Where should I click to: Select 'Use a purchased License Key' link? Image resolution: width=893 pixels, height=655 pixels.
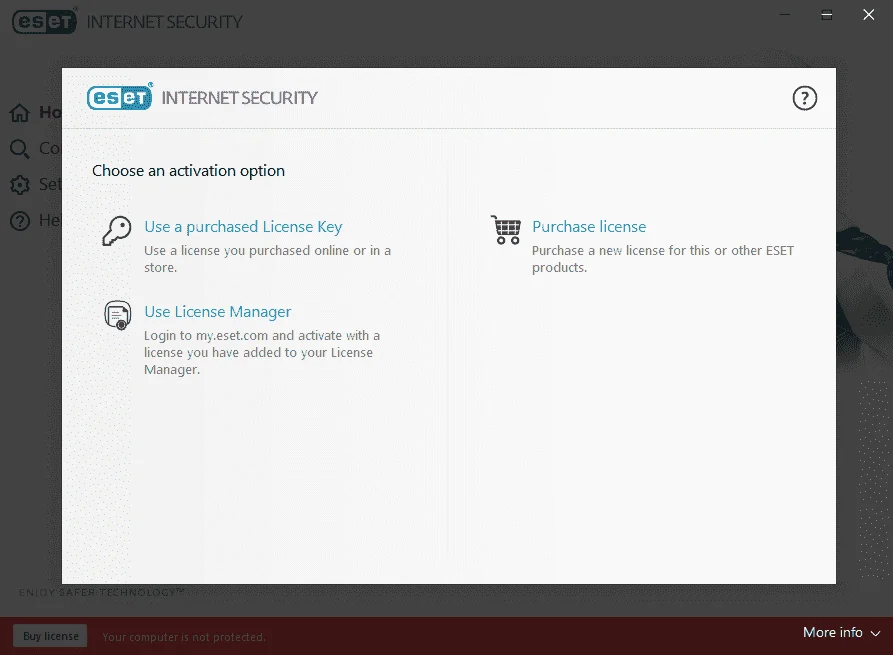coord(243,227)
